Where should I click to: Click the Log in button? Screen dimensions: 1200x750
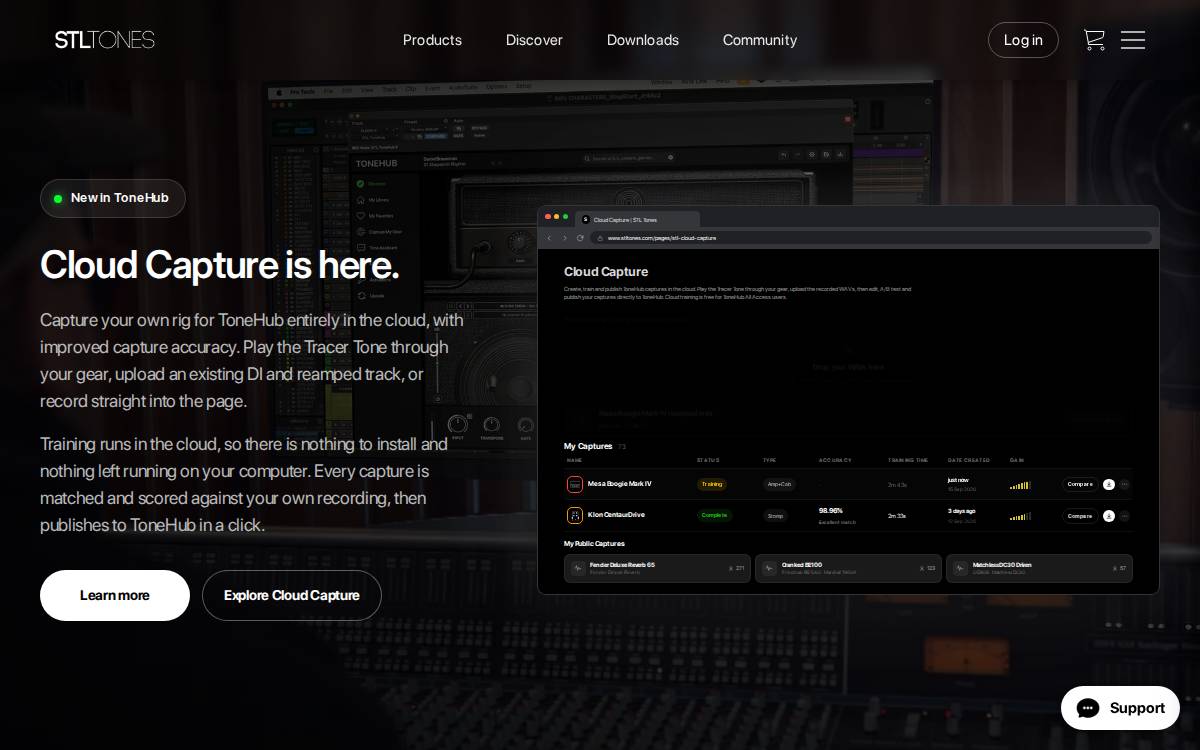tap(1023, 40)
